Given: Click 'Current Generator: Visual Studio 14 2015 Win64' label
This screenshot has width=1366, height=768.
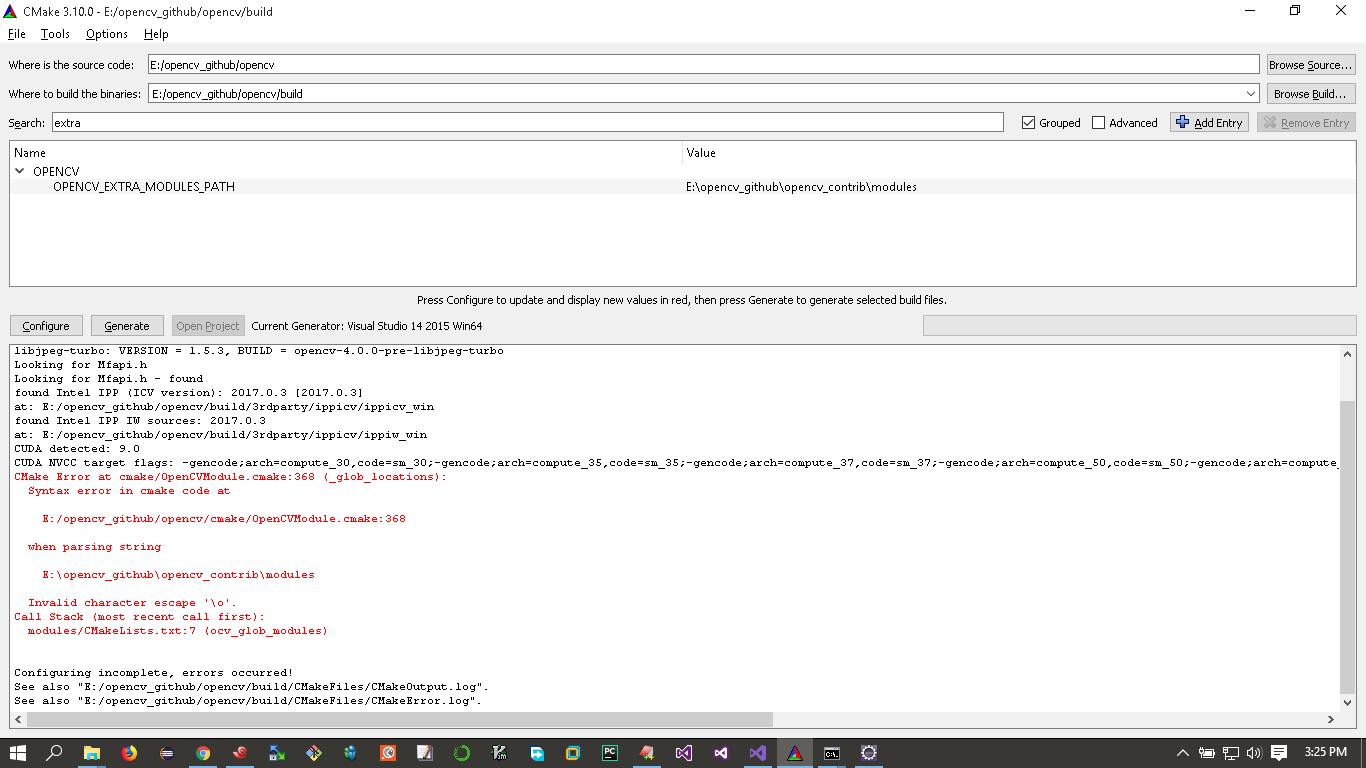Looking at the screenshot, I should pos(367,326).
